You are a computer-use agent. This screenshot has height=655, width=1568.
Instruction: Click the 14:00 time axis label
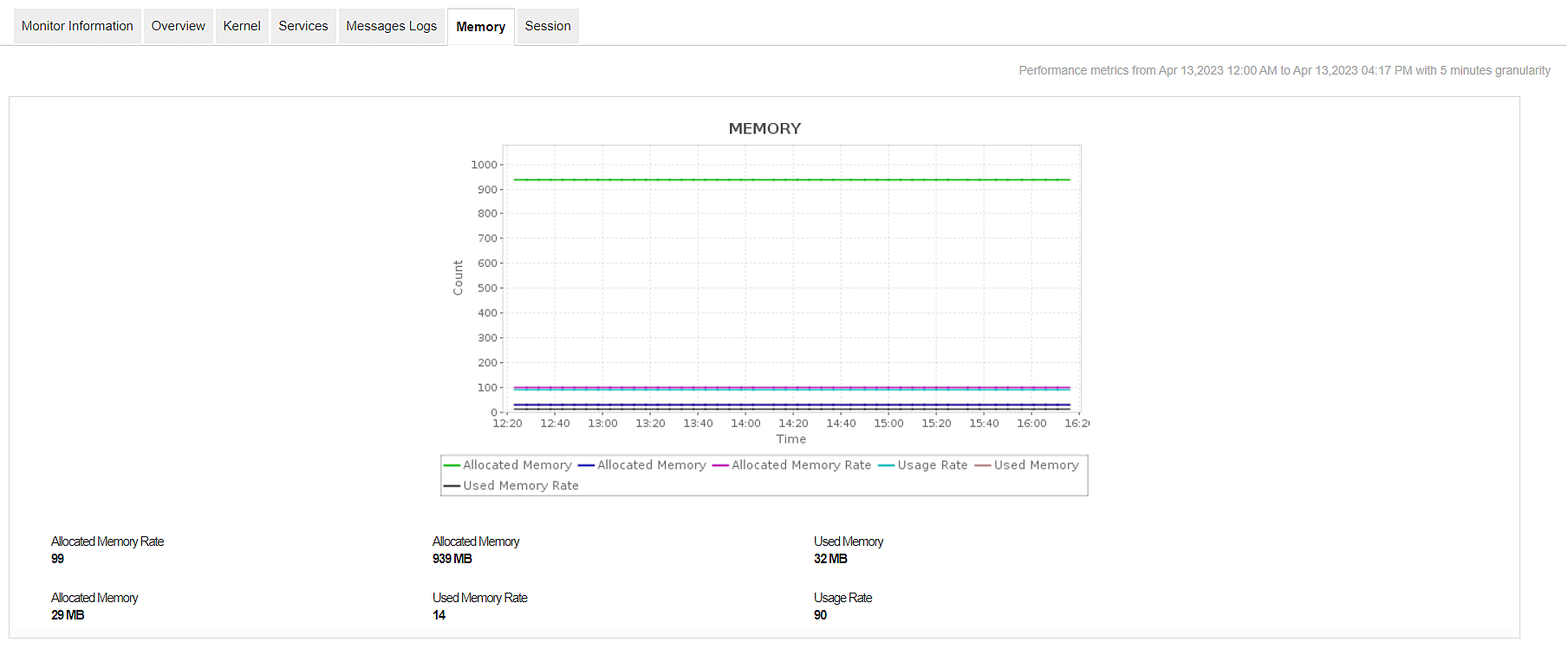pos(745,424)
